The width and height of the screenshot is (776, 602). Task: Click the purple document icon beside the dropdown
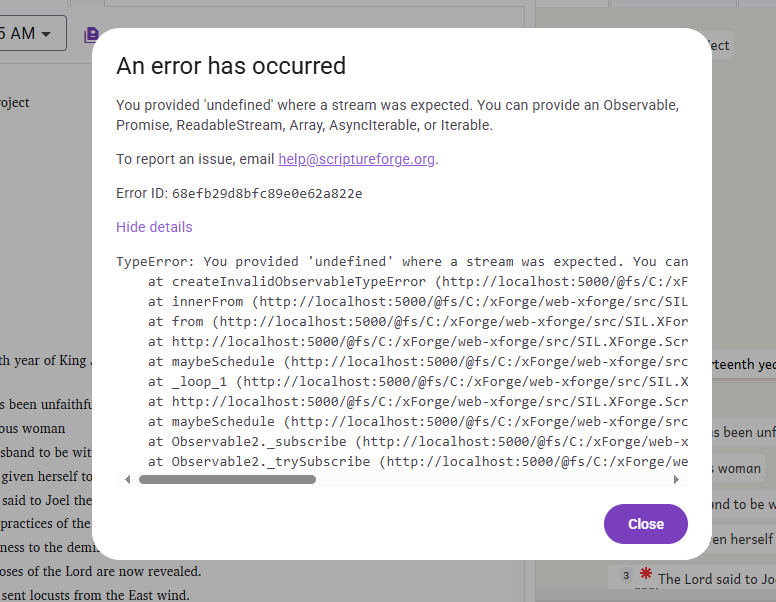(92, 35)
